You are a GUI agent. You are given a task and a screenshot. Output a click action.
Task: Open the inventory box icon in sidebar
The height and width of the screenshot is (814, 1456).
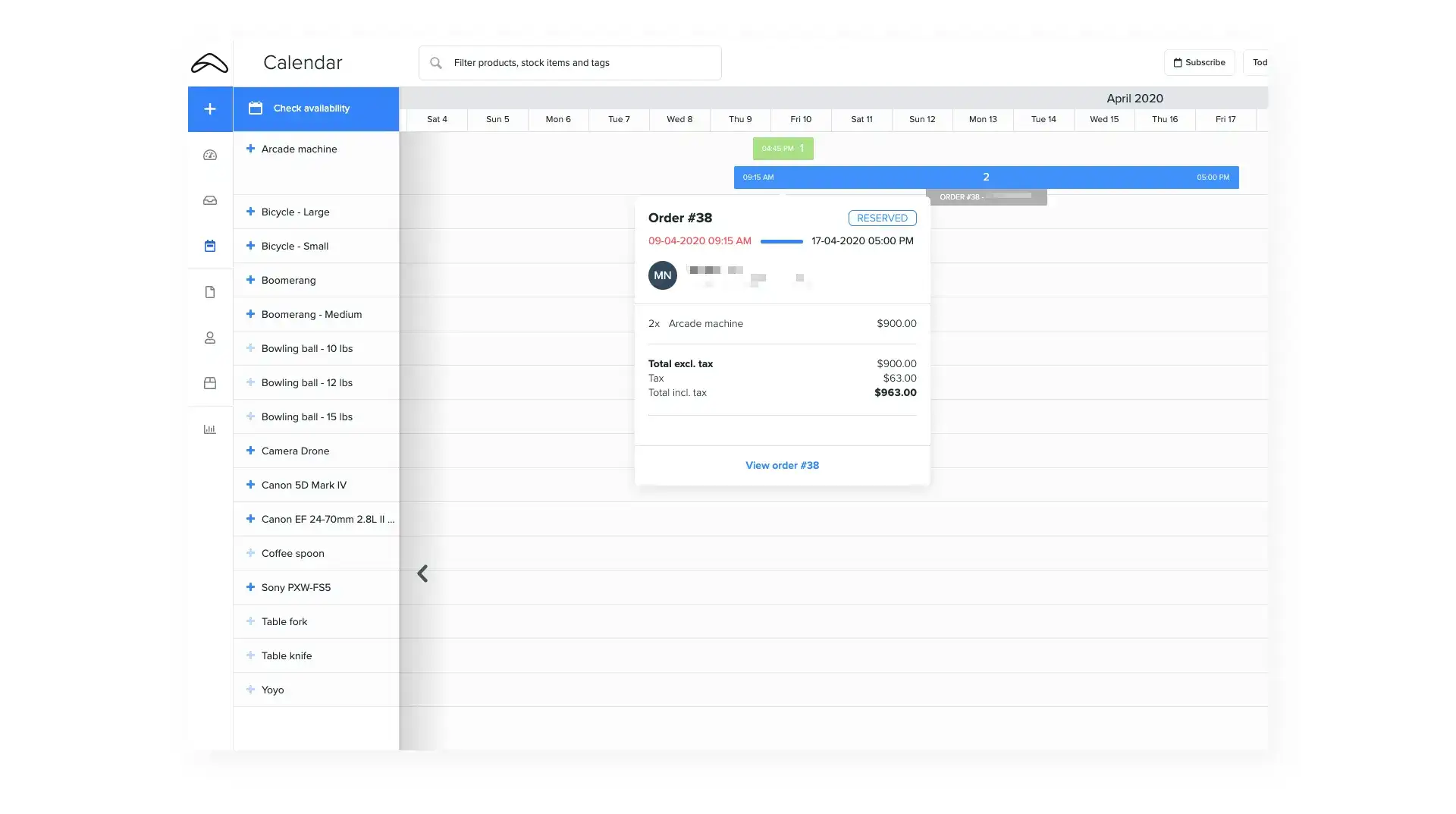[210, 383]
